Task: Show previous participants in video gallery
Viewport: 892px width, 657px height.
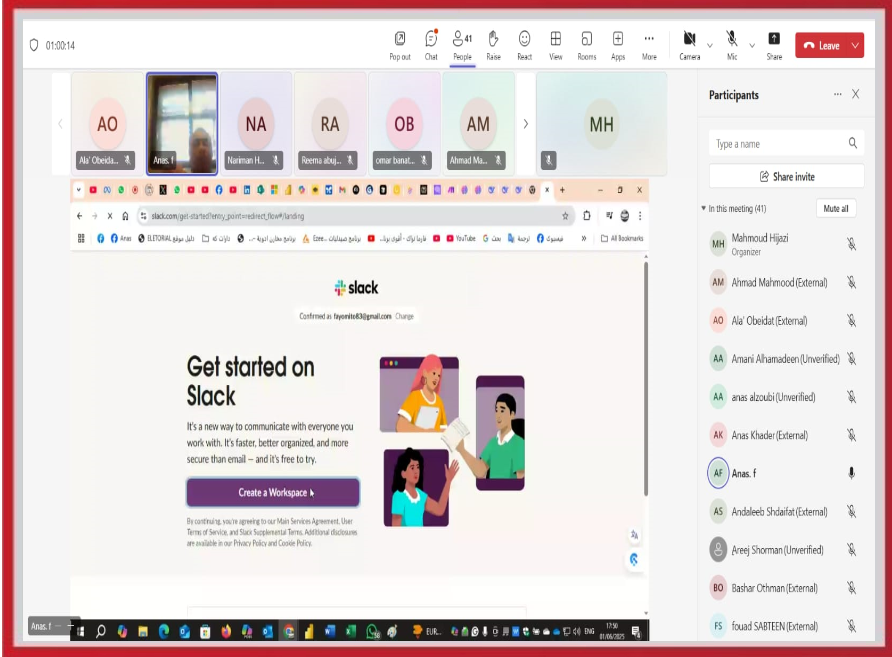Action: tap(60, 124)
